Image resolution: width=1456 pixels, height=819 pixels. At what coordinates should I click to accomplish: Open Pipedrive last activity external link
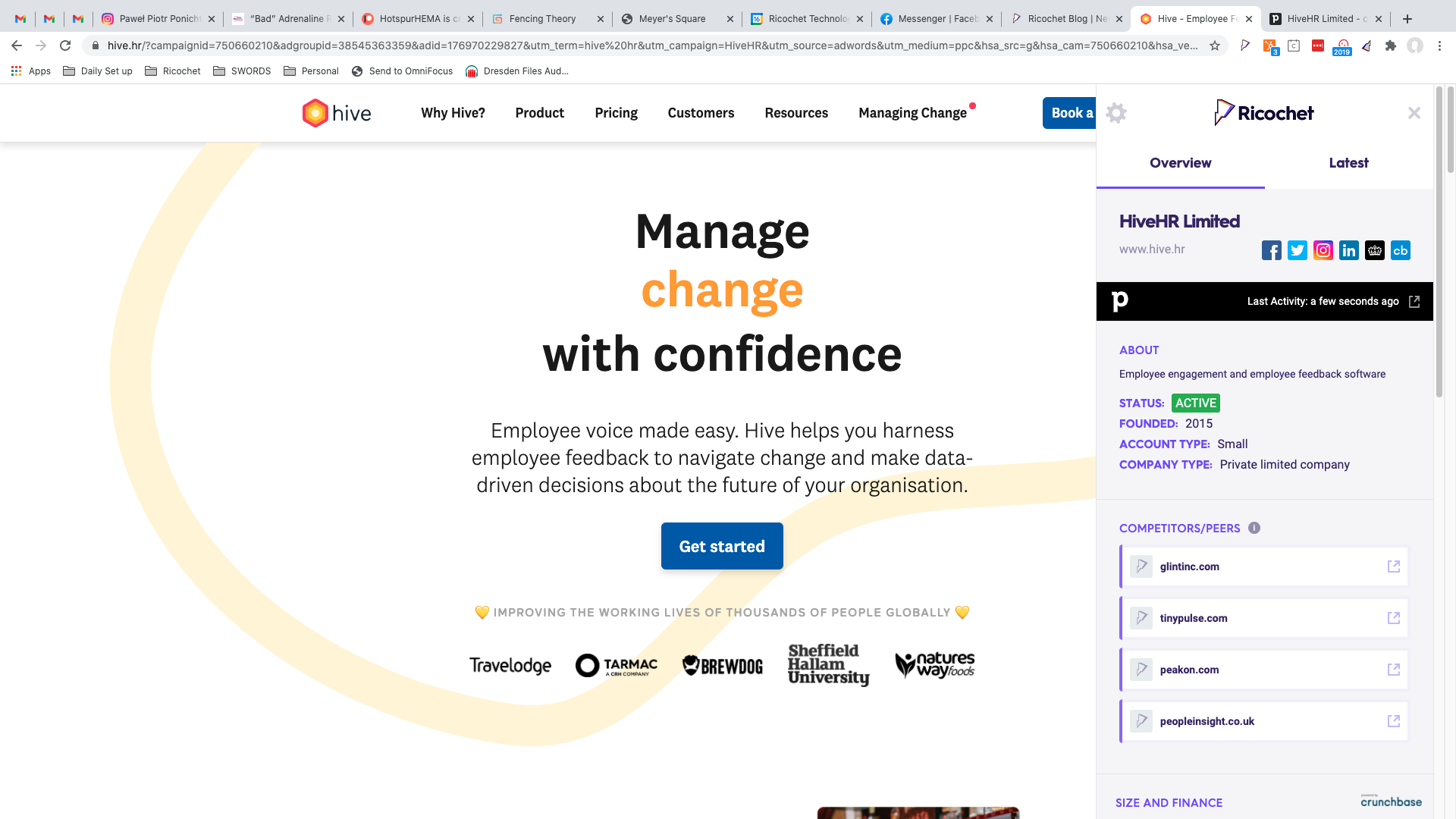1414,302
